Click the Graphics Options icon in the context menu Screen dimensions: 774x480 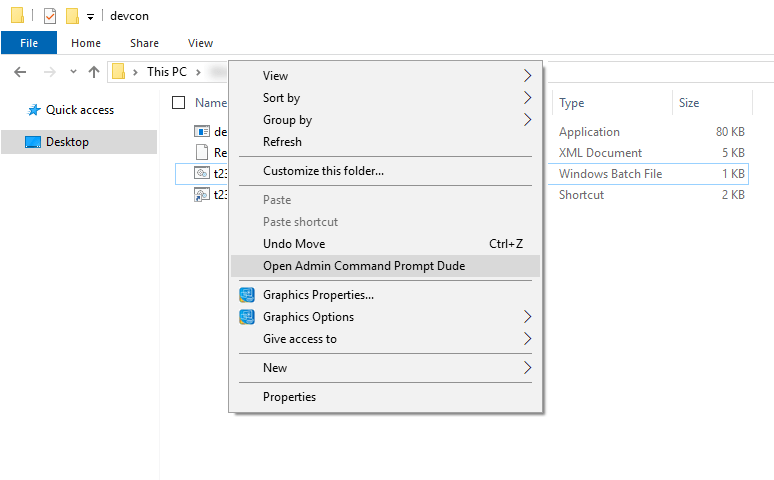(246, 317)
